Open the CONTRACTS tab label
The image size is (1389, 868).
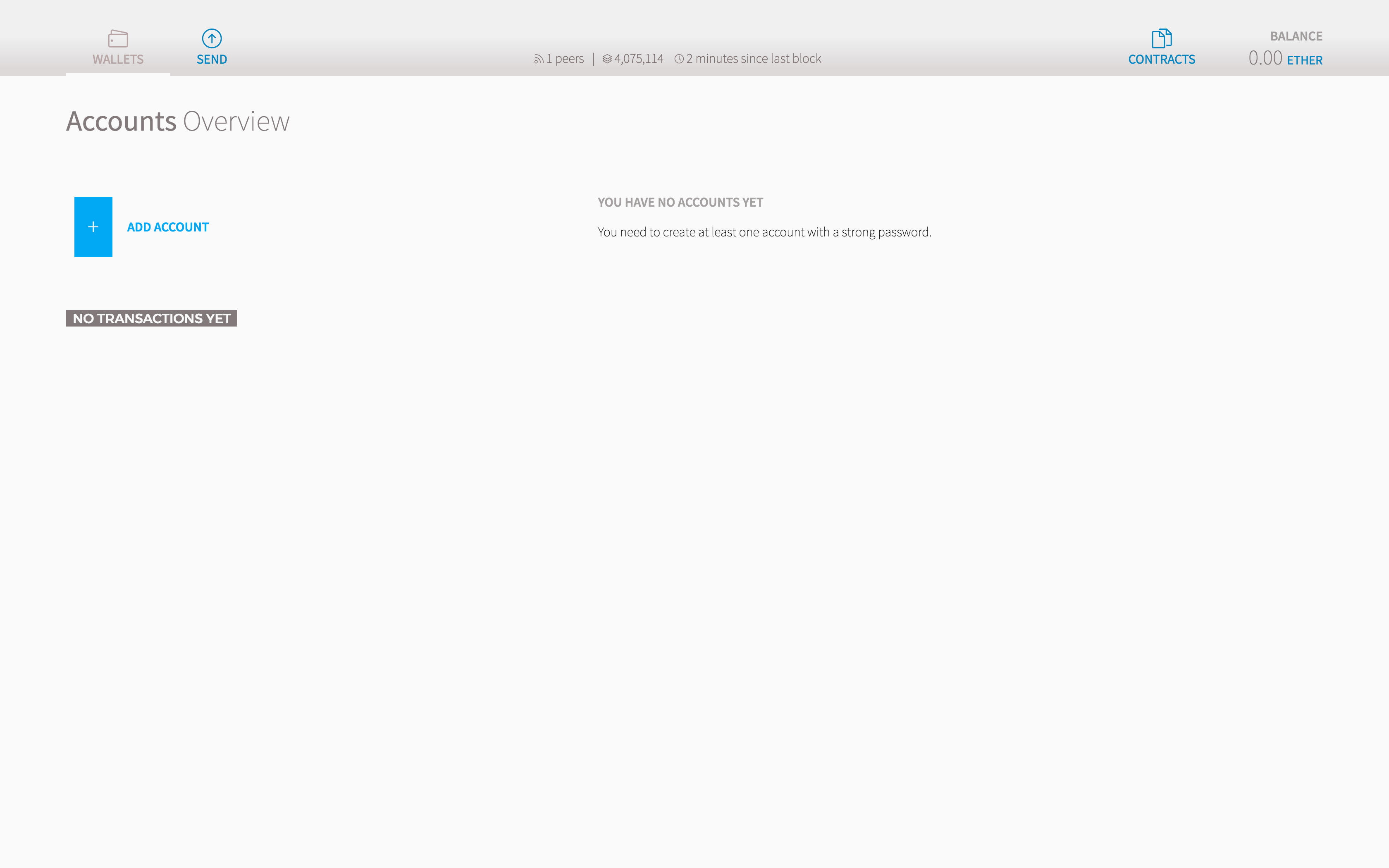(1161, 60)
